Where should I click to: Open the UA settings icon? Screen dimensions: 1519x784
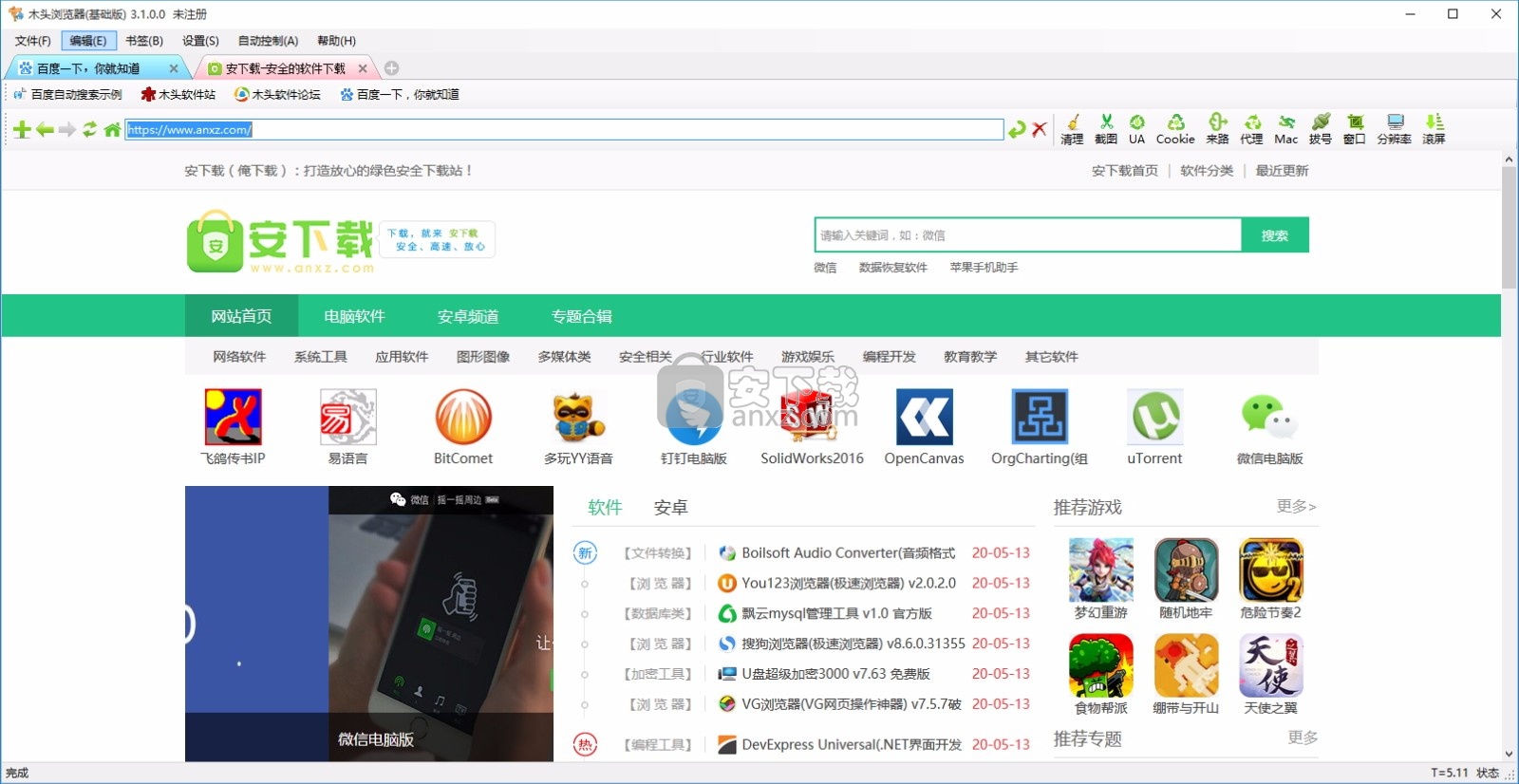point(1136,129)
